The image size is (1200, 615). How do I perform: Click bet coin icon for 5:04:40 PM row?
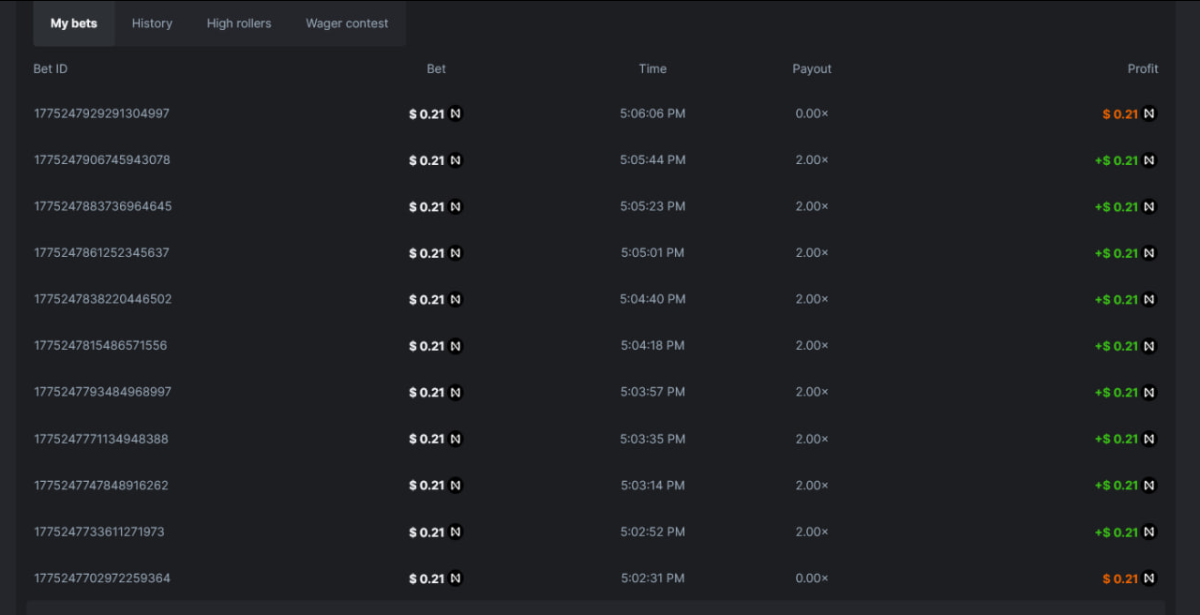coord(456,299)
